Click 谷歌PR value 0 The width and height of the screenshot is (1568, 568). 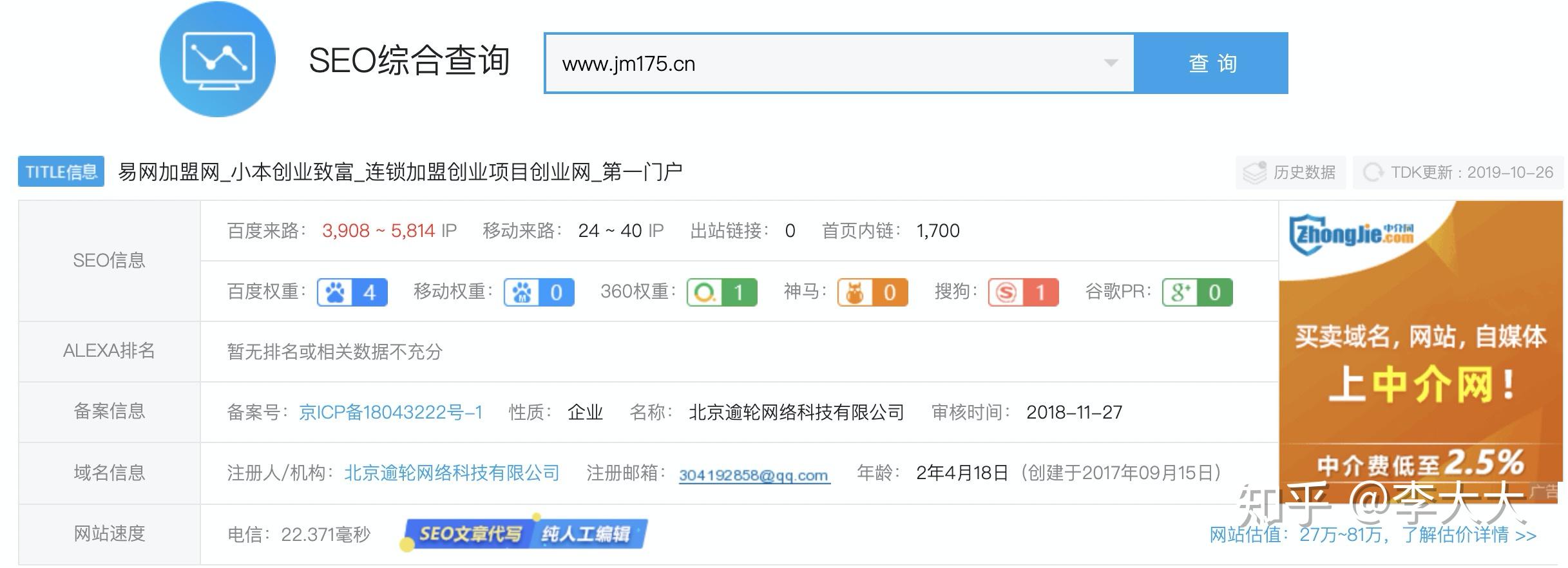pyautogui.click(x=1215, y=292)
